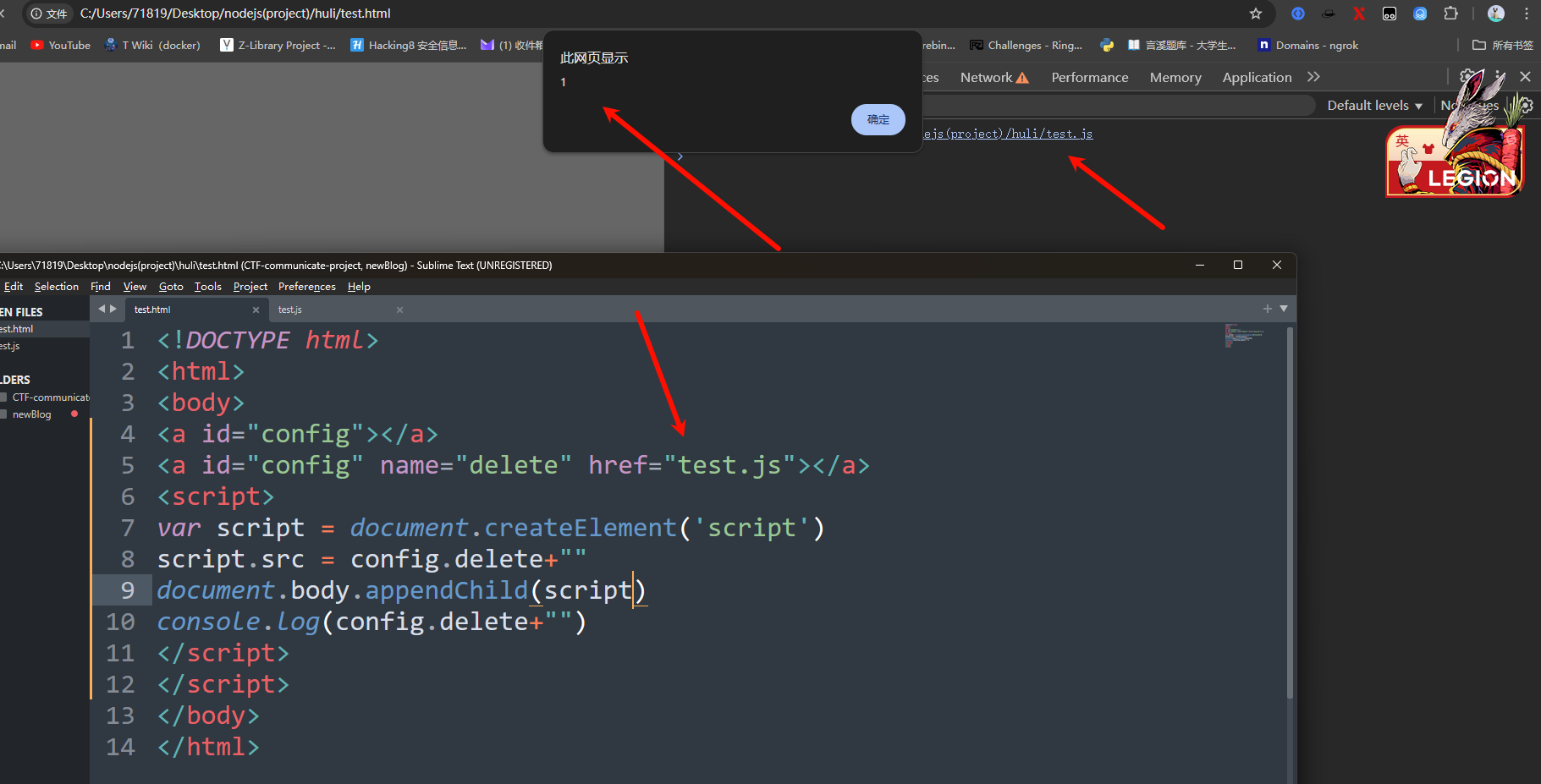The image size is (1541, 784).
Task: Expand the CTF-communicate folder
Action: click(x=44, y=397)
